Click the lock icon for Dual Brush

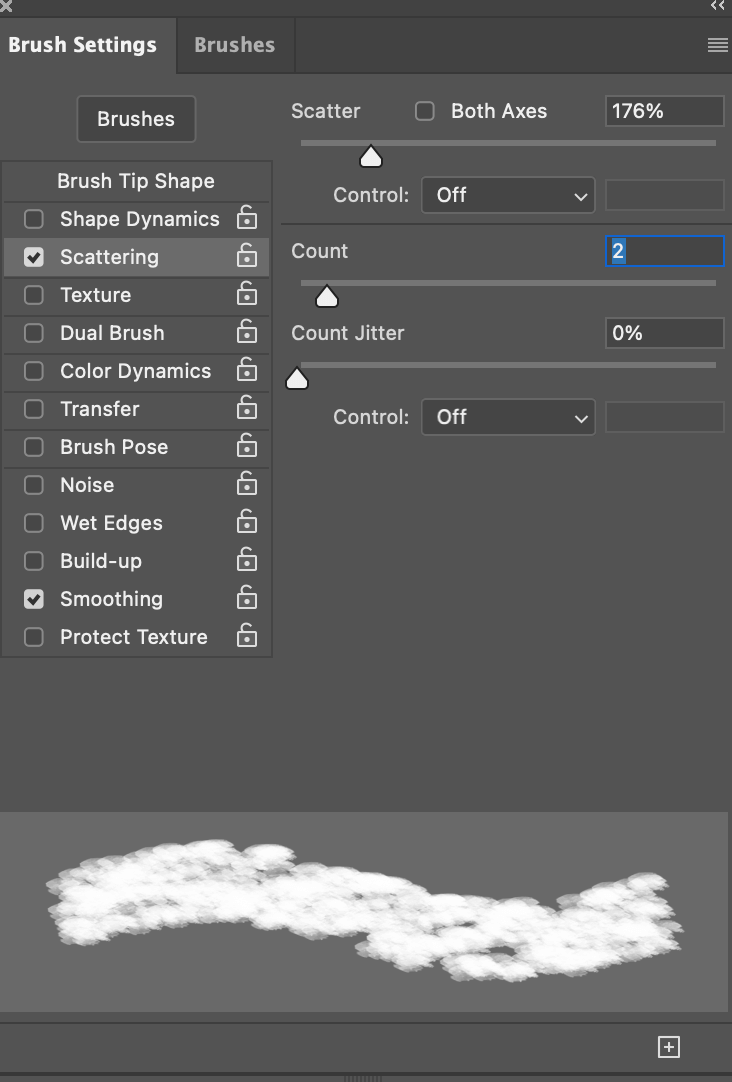(x=246, y=333)
